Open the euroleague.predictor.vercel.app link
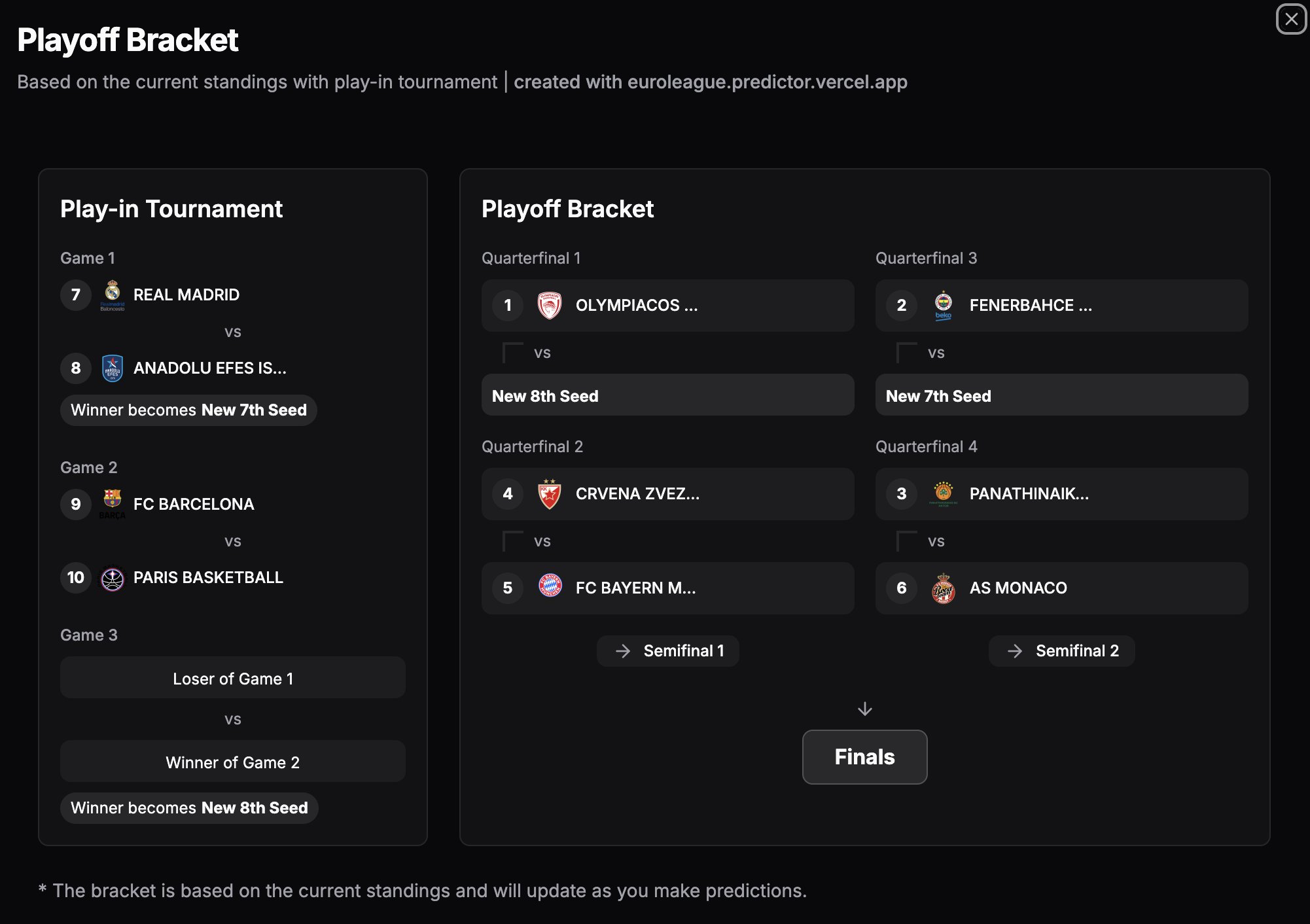 pos(766,82)
